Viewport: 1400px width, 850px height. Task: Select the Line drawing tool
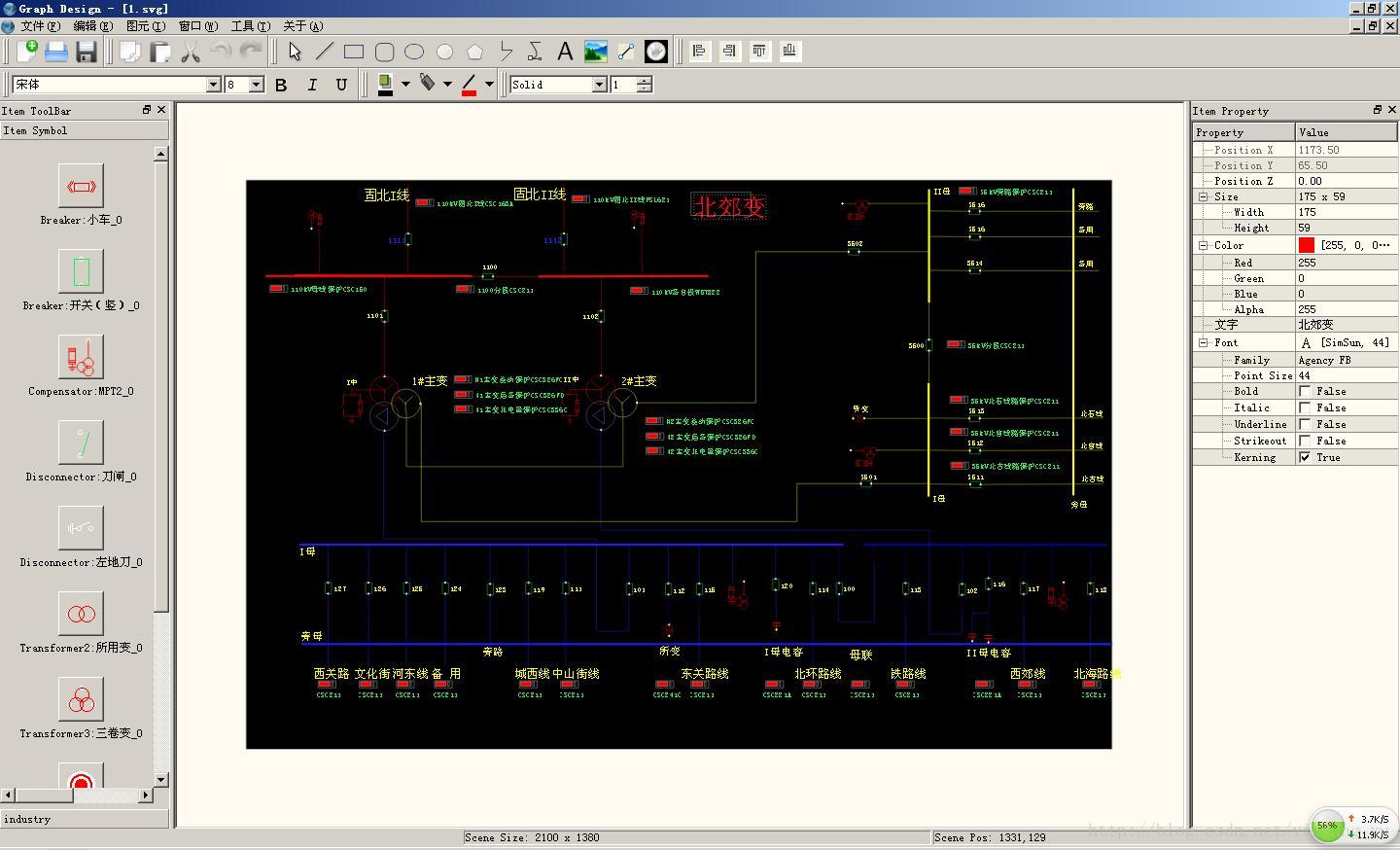tap(325, 52)
